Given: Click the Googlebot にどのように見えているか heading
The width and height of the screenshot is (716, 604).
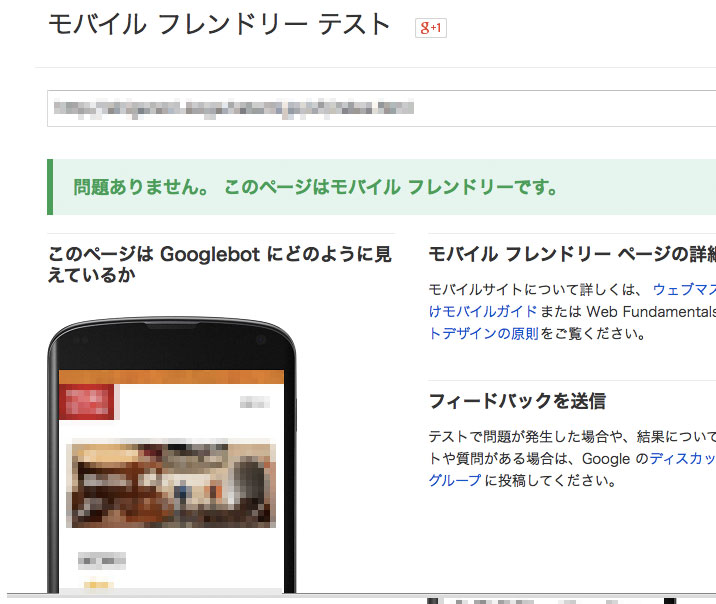Looking at the screenshot, I should 219,264.
